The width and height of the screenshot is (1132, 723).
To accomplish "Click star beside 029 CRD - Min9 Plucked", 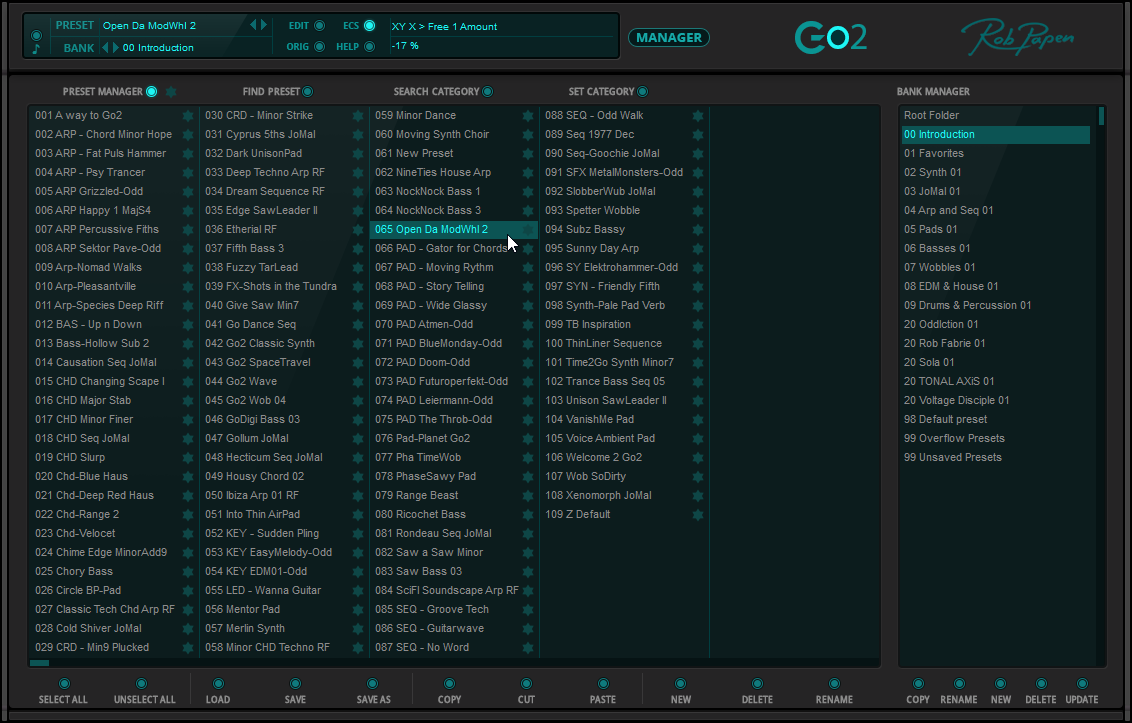I will [188, 648].
